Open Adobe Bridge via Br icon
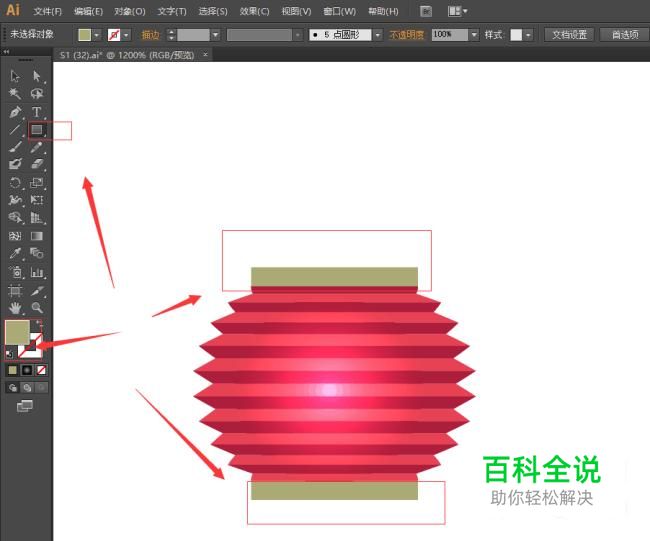650x541 pixels. (x=426, y=11)
